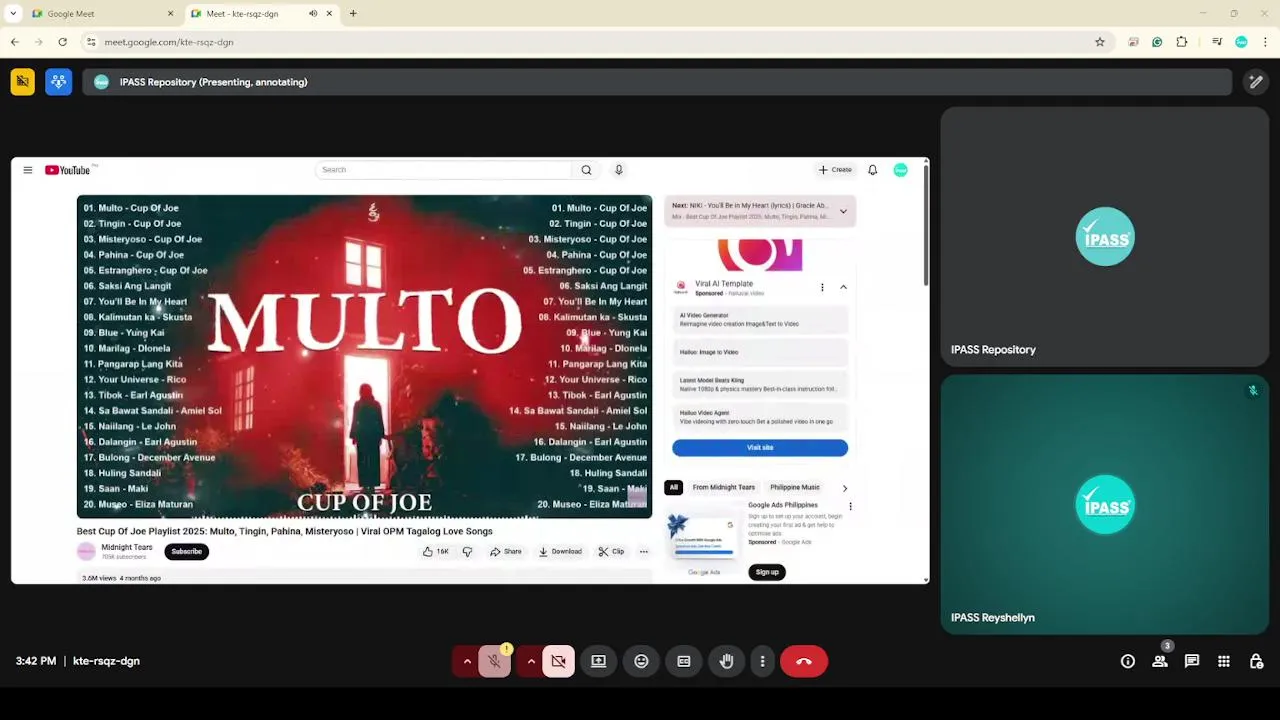
Task: Click the annotation pen icon
Action: [1256, 82]
